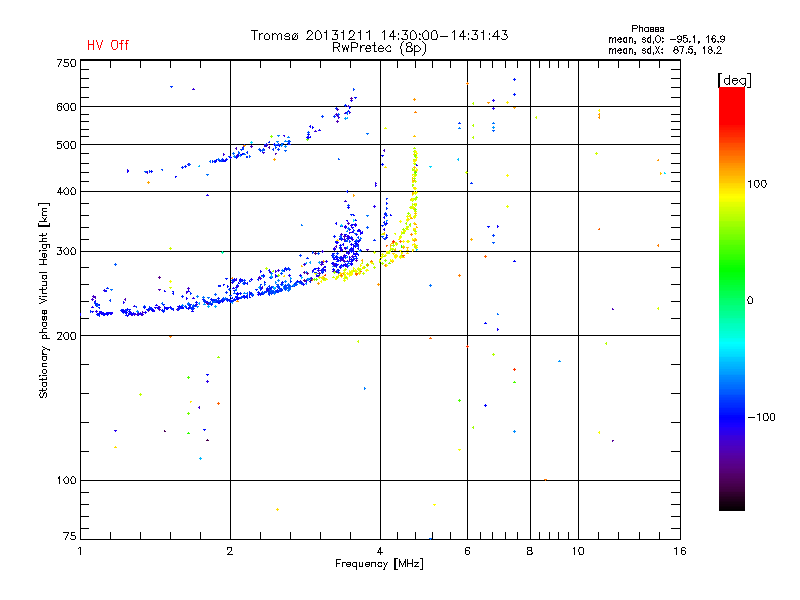Click the x-axis tick label '4'
The width and height of the screenshot is (800, 600).
click(x=380, y=551)
